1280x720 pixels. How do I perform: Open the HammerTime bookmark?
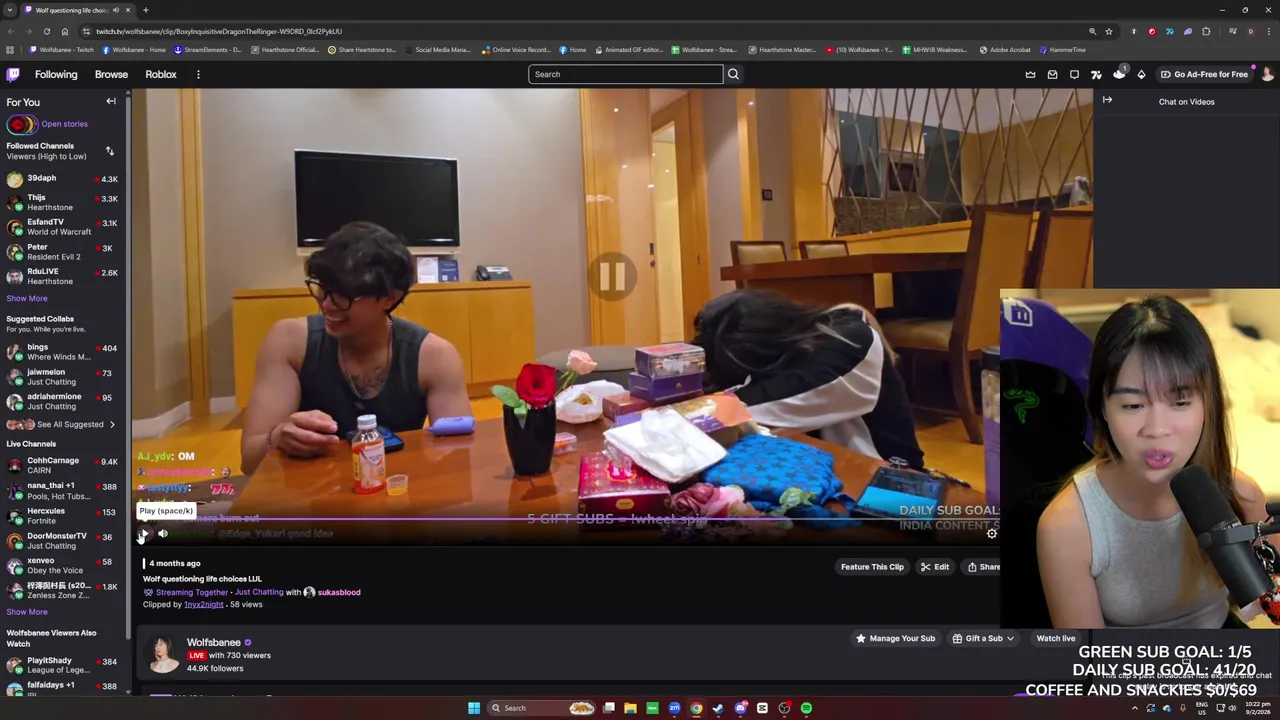pyautogui.click(x=1062, y=50)
